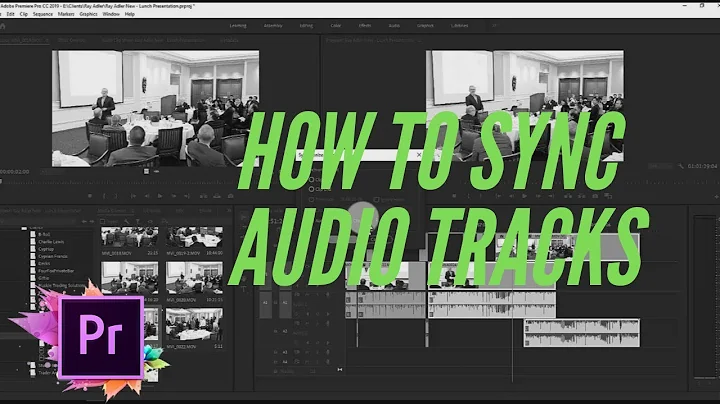Open the Window menu

point(111,14)
